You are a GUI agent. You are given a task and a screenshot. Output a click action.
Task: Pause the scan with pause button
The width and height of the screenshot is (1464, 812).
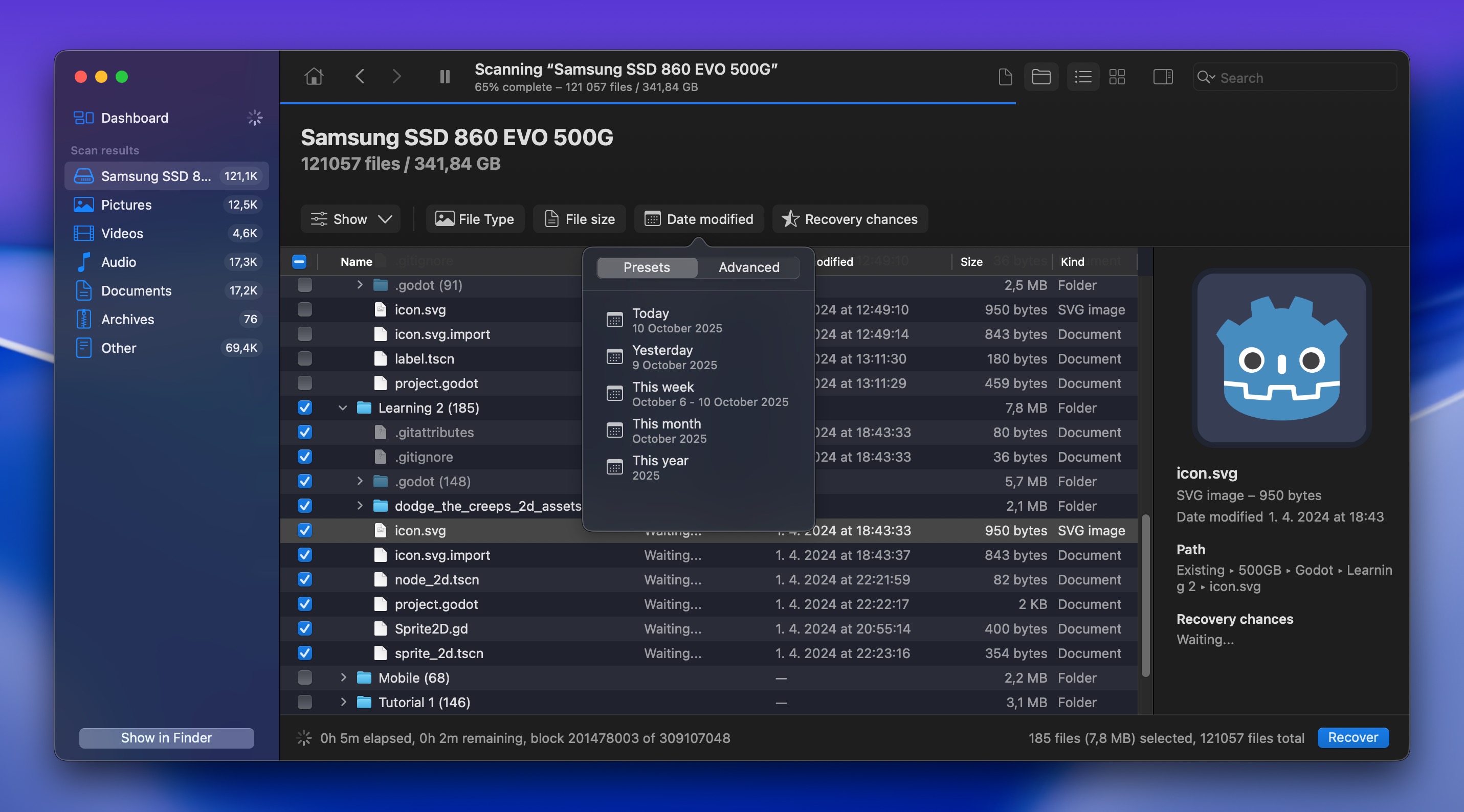point(445,76)
